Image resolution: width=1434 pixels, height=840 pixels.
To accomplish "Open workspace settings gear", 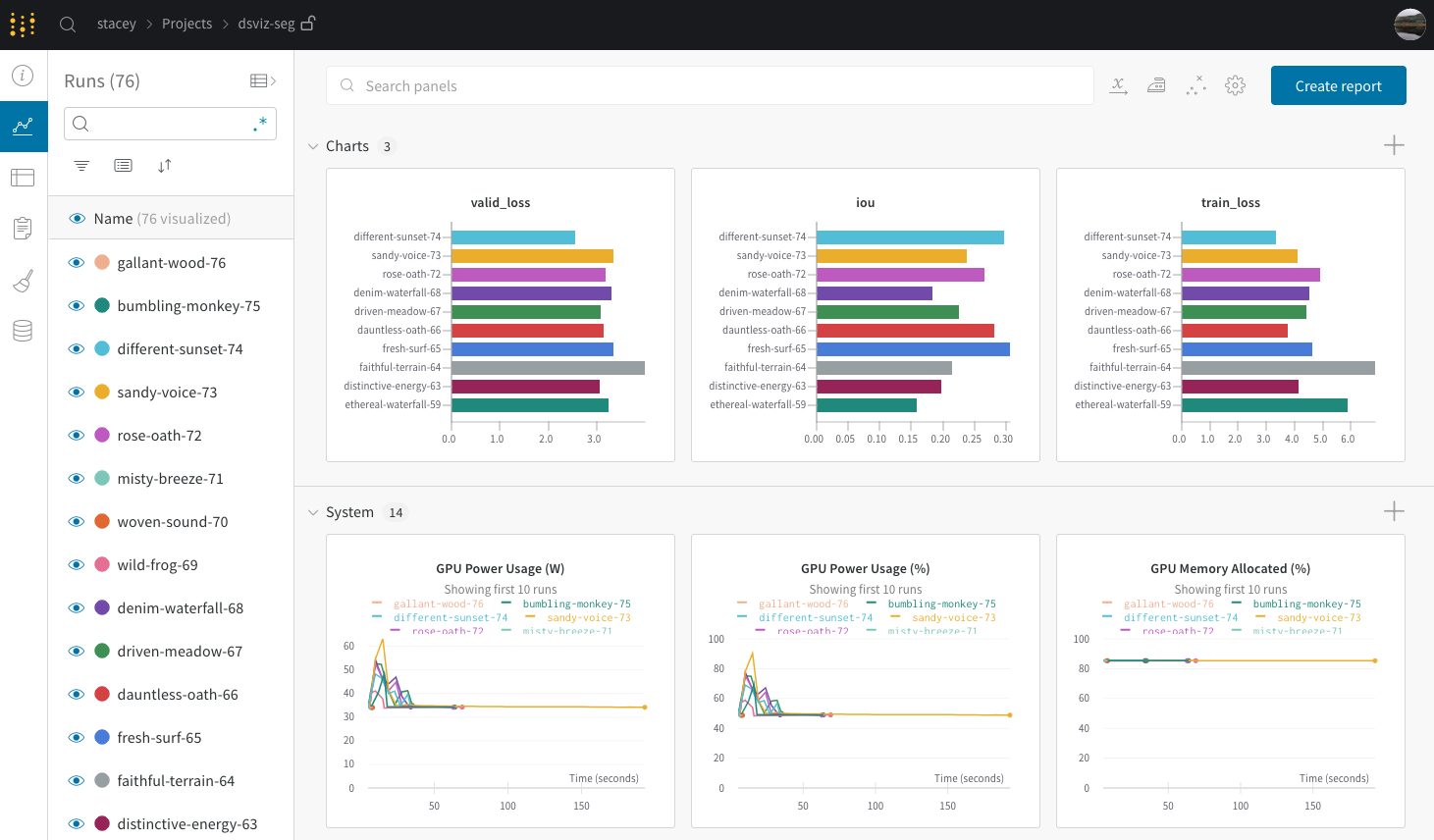I will point(1235,85).
